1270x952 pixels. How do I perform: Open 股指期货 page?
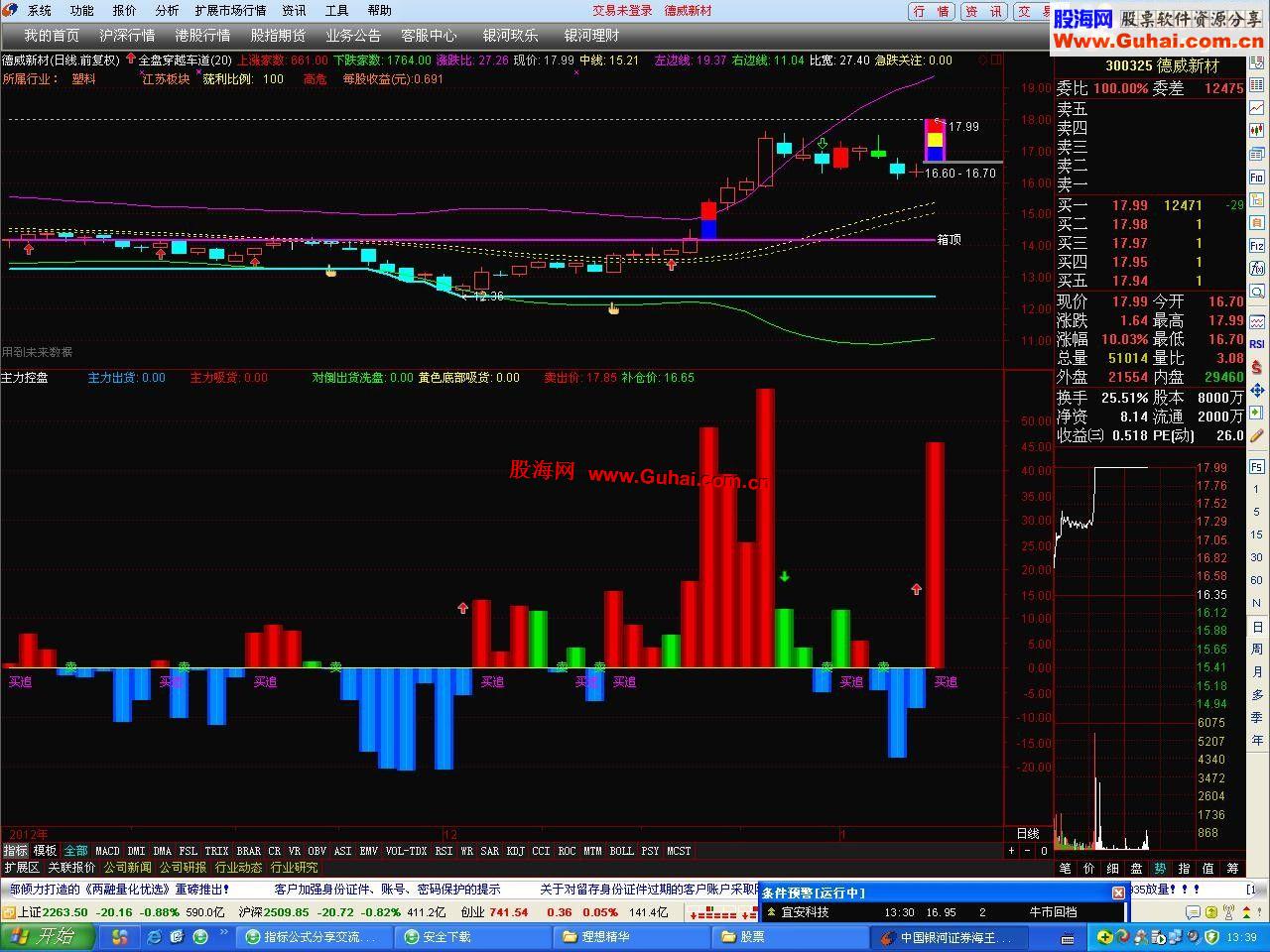[x=278, y=35]
